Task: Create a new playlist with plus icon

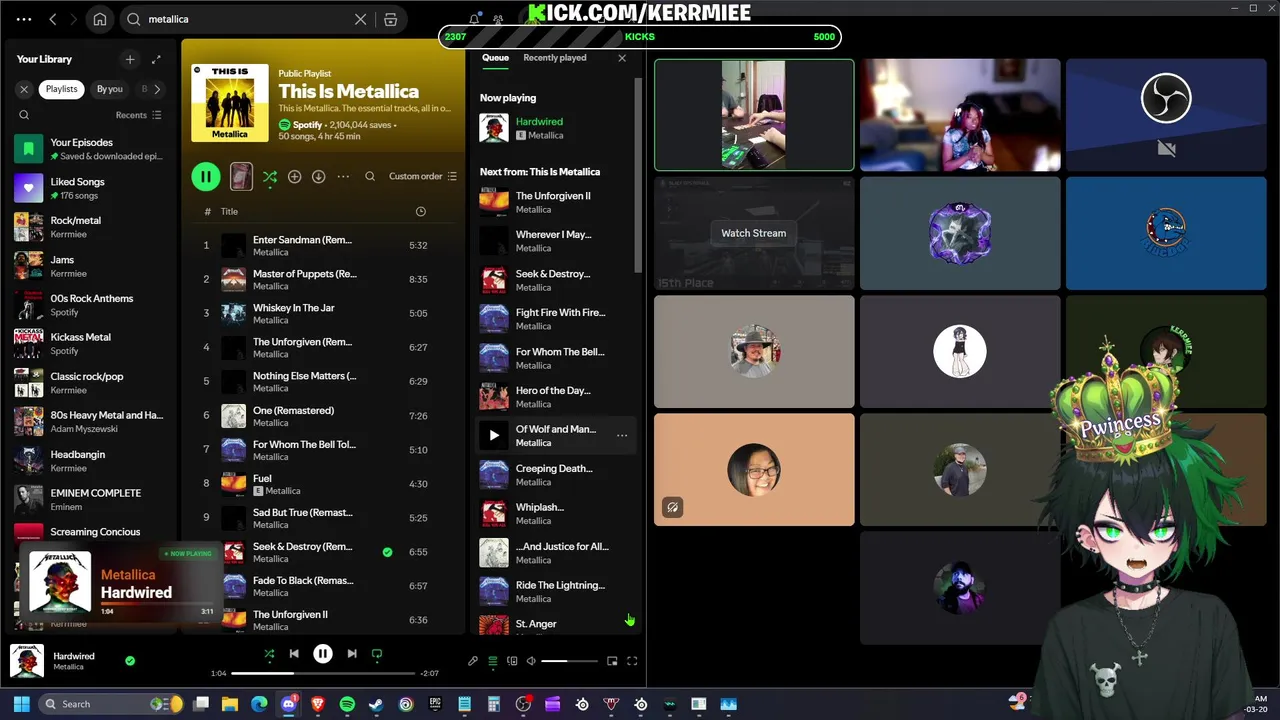Action: click(129, 59)
